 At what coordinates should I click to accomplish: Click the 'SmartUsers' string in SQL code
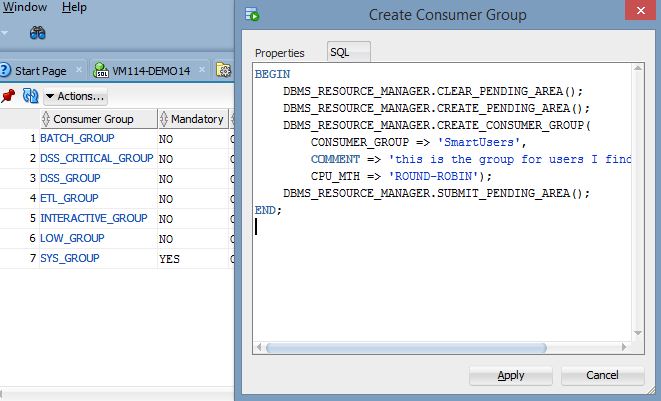pyautogui.click(x=479, y=143)
